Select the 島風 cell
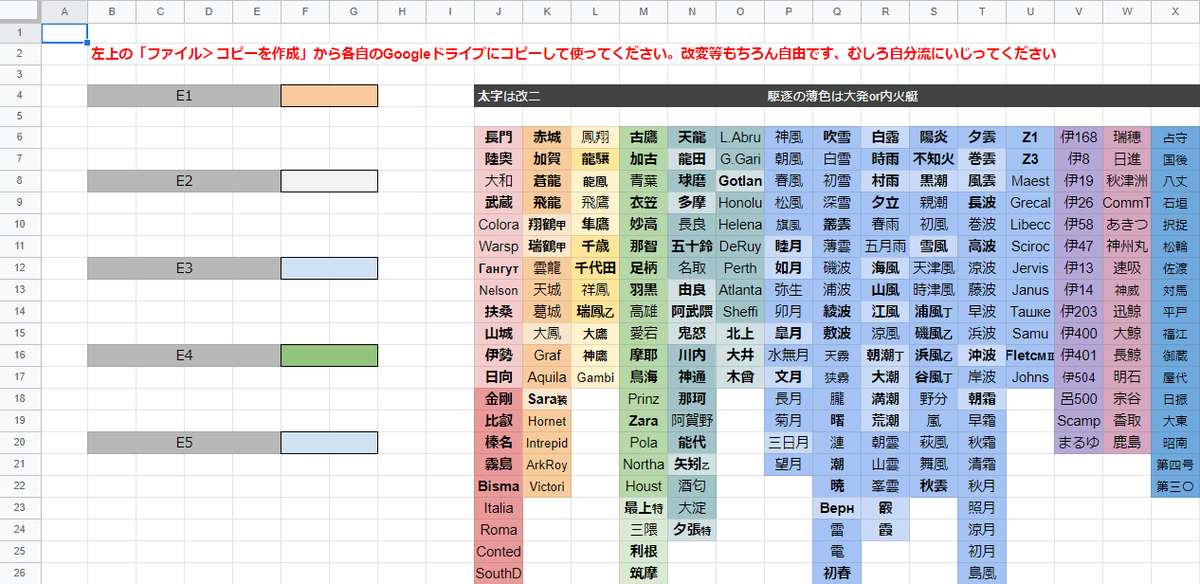 pyautogui.click(x=982, y=573)
